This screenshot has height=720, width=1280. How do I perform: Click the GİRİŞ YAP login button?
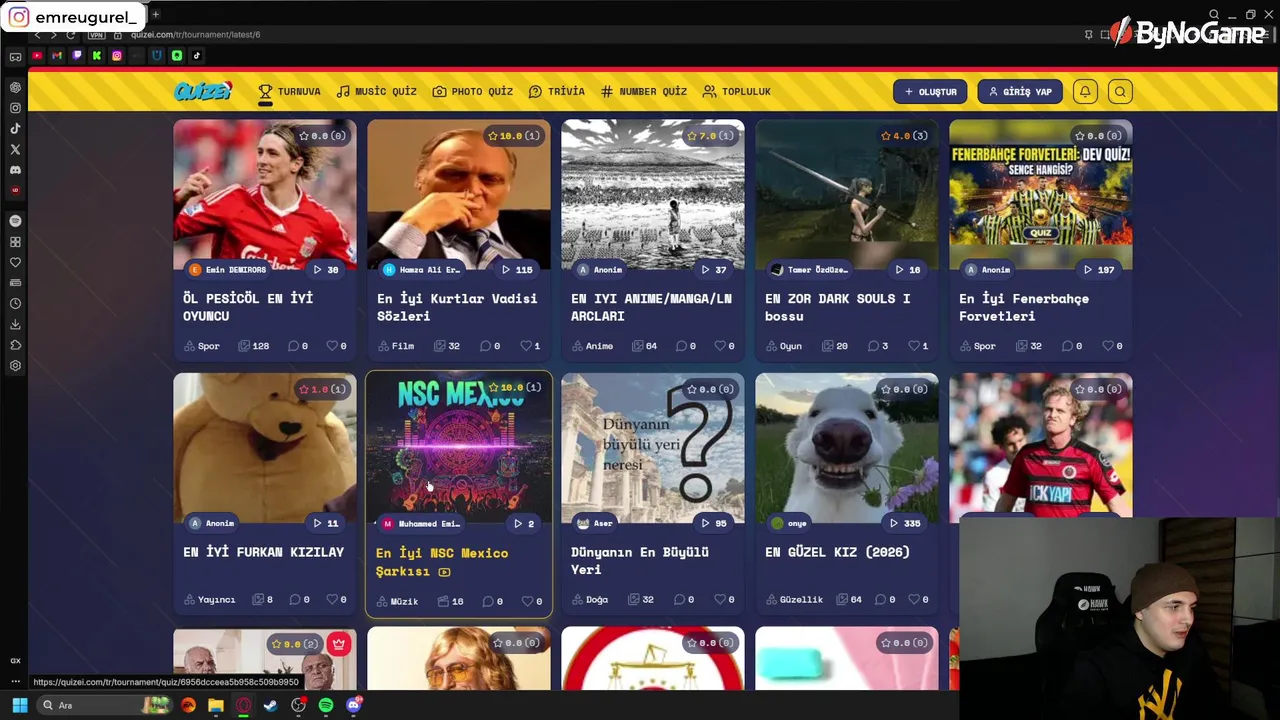click(x=1020, y=91)
